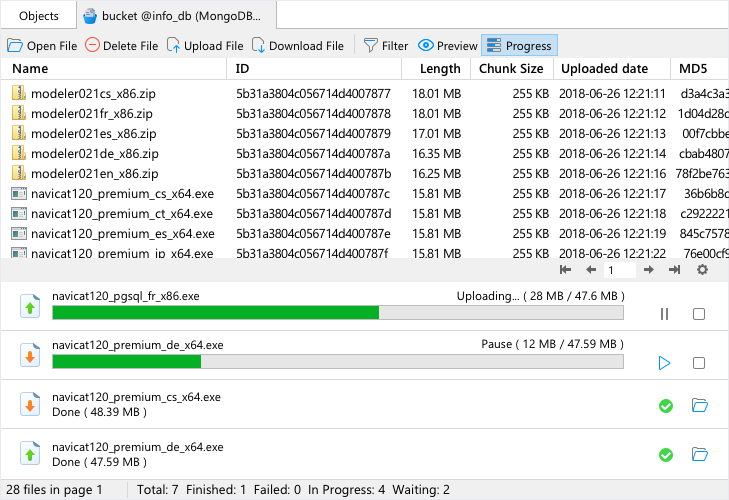Sort by the MD5 column header
The width and height of the screenshot is (729, 500).
(699, 69)
